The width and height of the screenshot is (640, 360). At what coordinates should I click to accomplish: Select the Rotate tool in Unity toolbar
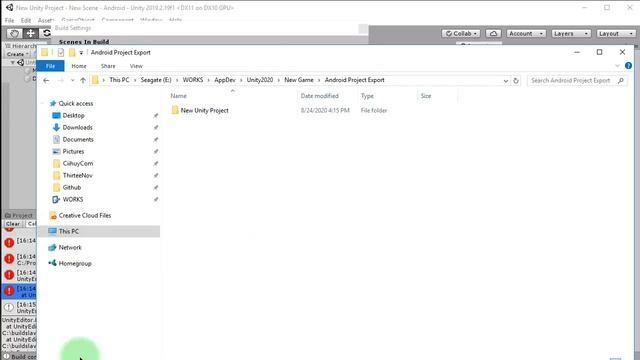46,33
